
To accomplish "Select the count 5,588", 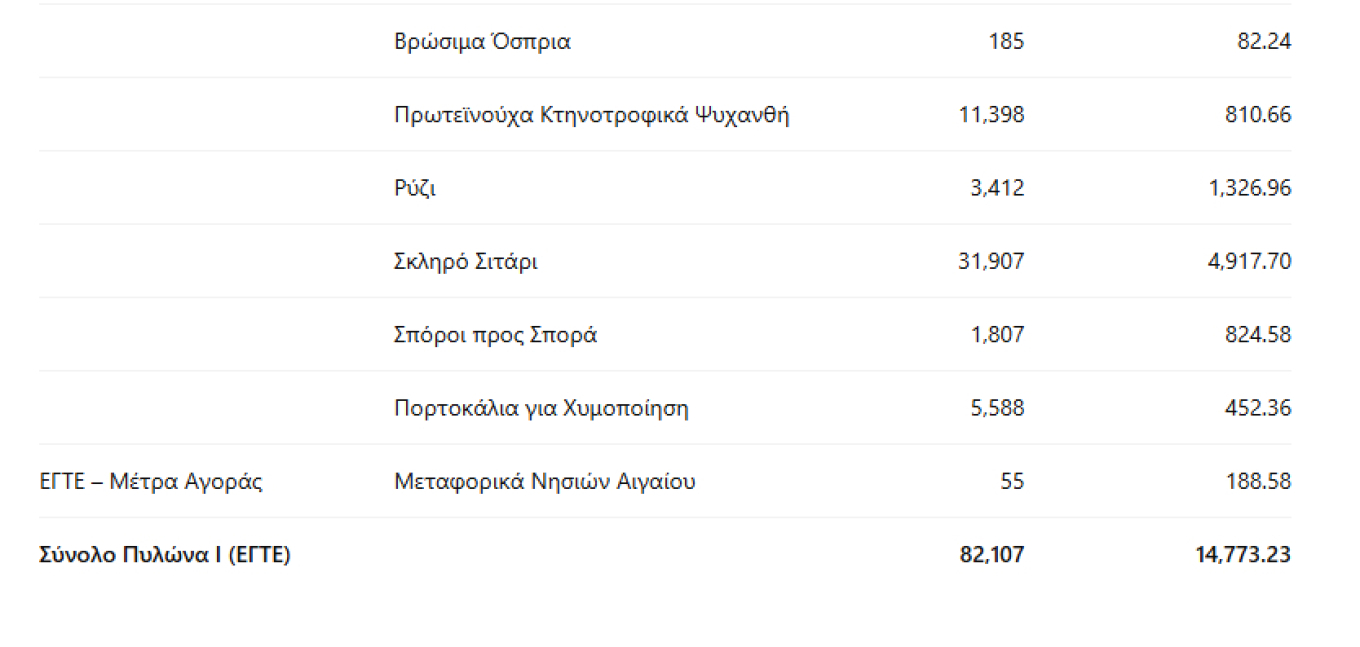I will 997,408.
